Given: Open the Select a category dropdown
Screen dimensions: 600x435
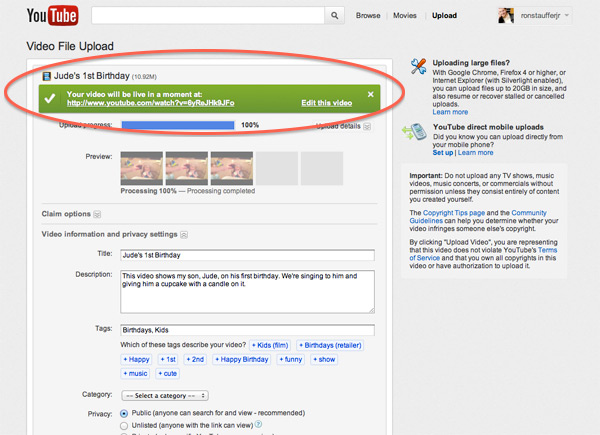Looking at the screenshot, I should click(164, 395).
